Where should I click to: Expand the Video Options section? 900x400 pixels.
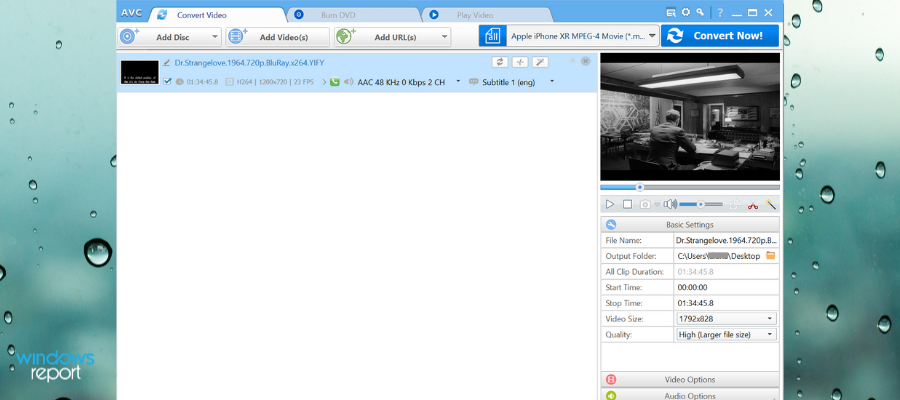690,379
